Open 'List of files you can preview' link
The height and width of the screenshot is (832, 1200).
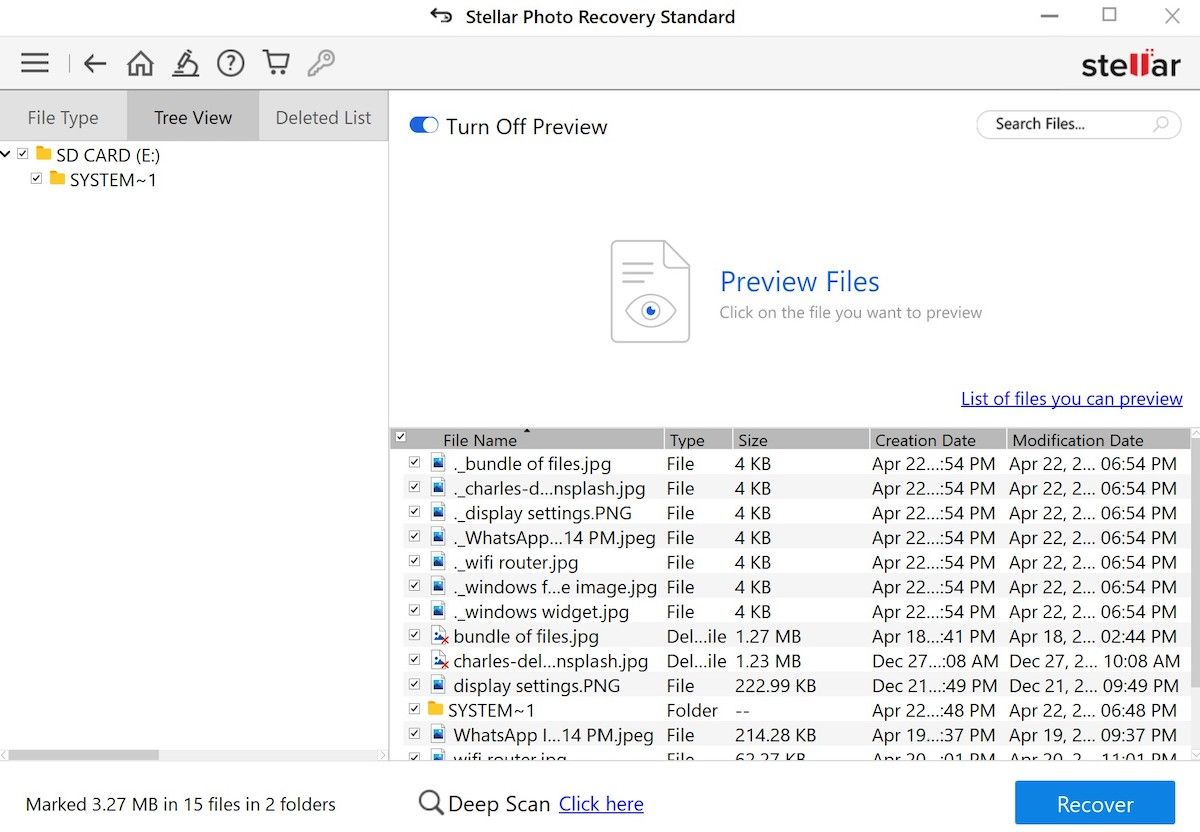pos(1072,398)
